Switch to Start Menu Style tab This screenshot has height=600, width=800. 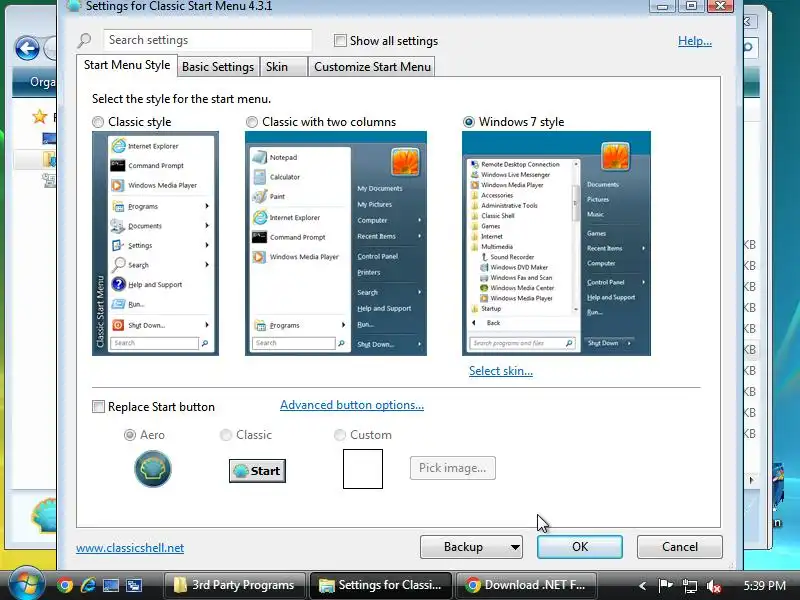click(x=127, y=65)
